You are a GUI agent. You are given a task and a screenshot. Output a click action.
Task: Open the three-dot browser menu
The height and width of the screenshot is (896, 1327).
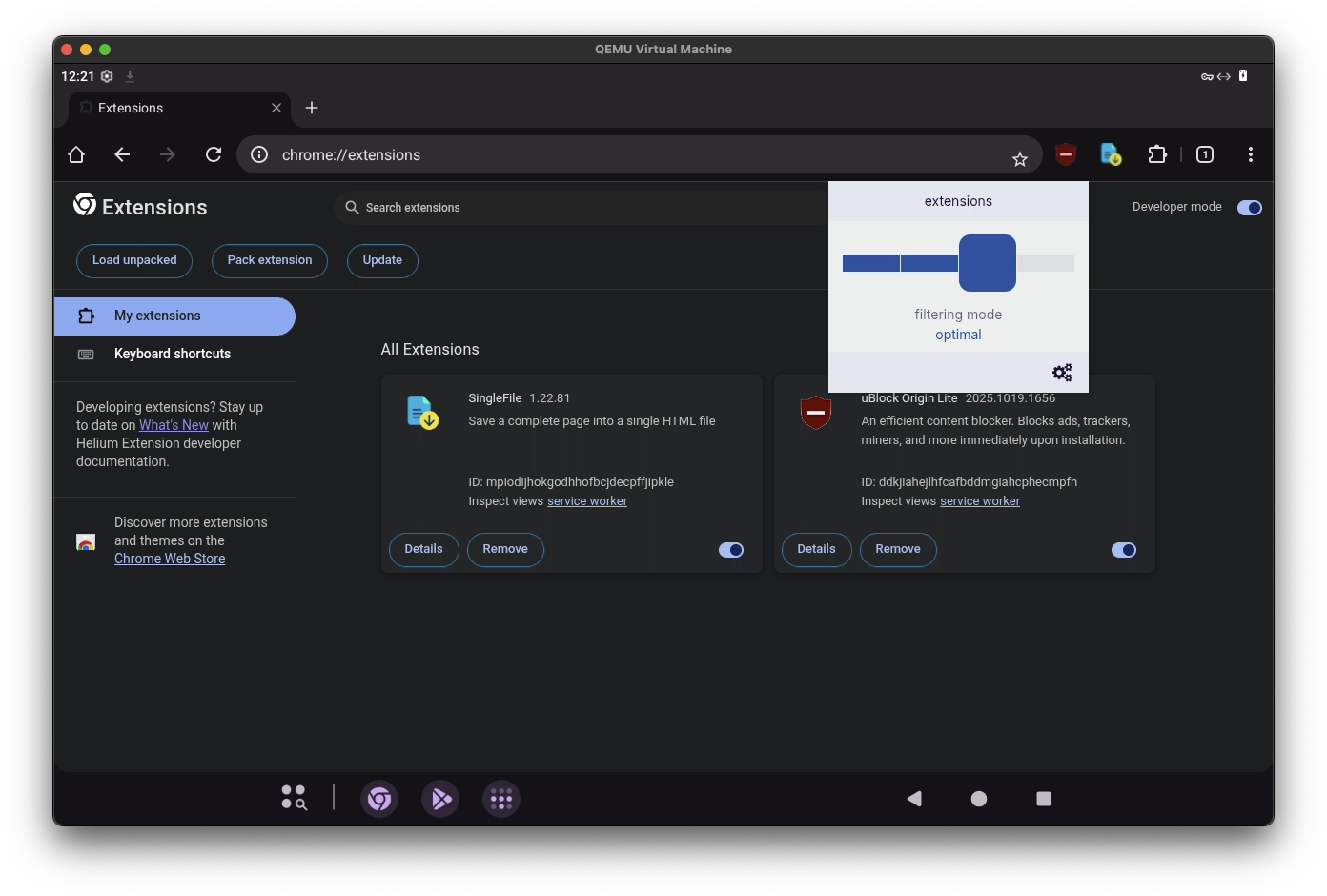click(x=1250, y=154)
